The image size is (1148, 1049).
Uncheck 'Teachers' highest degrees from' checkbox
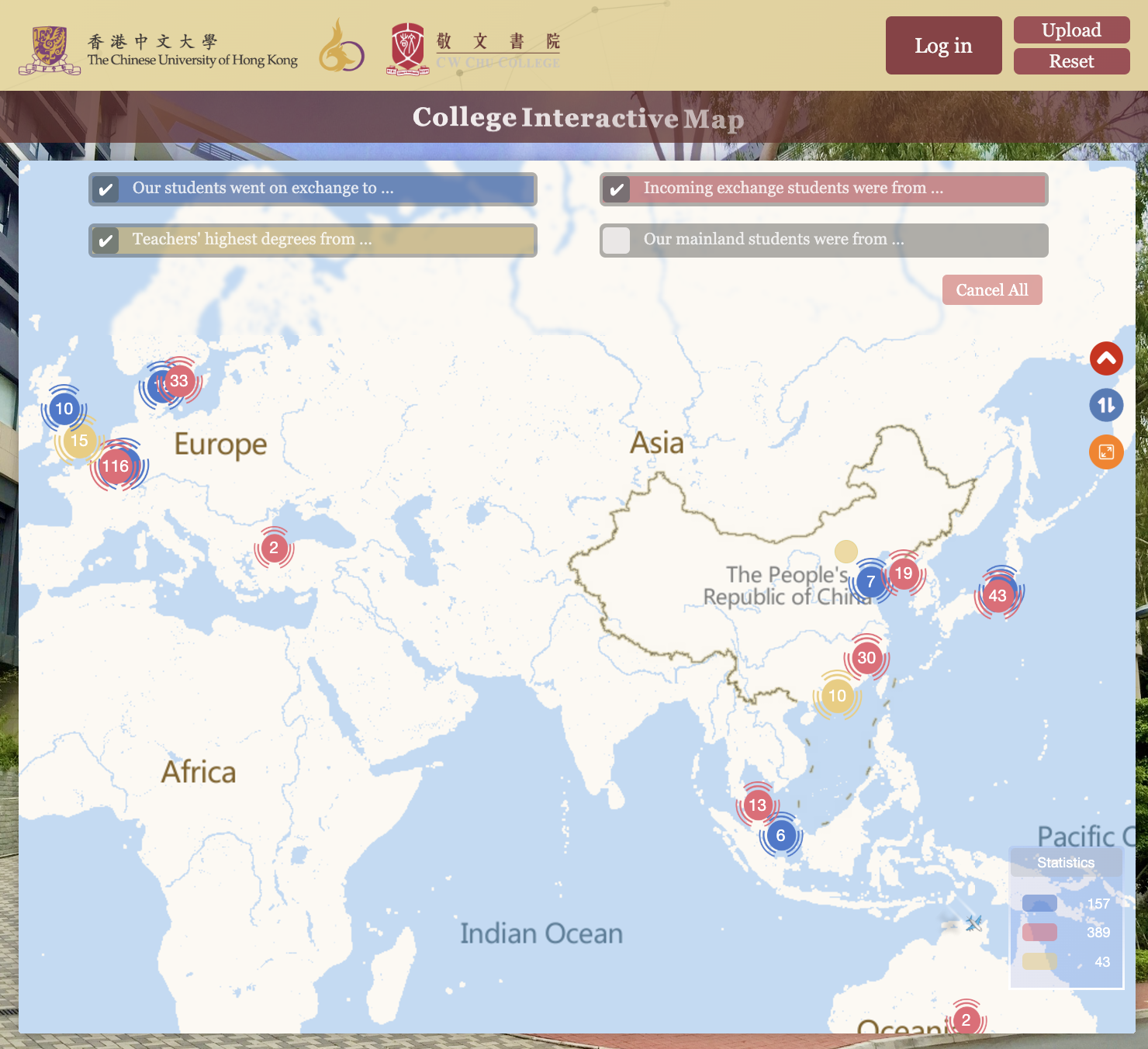click(x=105, y=241)
